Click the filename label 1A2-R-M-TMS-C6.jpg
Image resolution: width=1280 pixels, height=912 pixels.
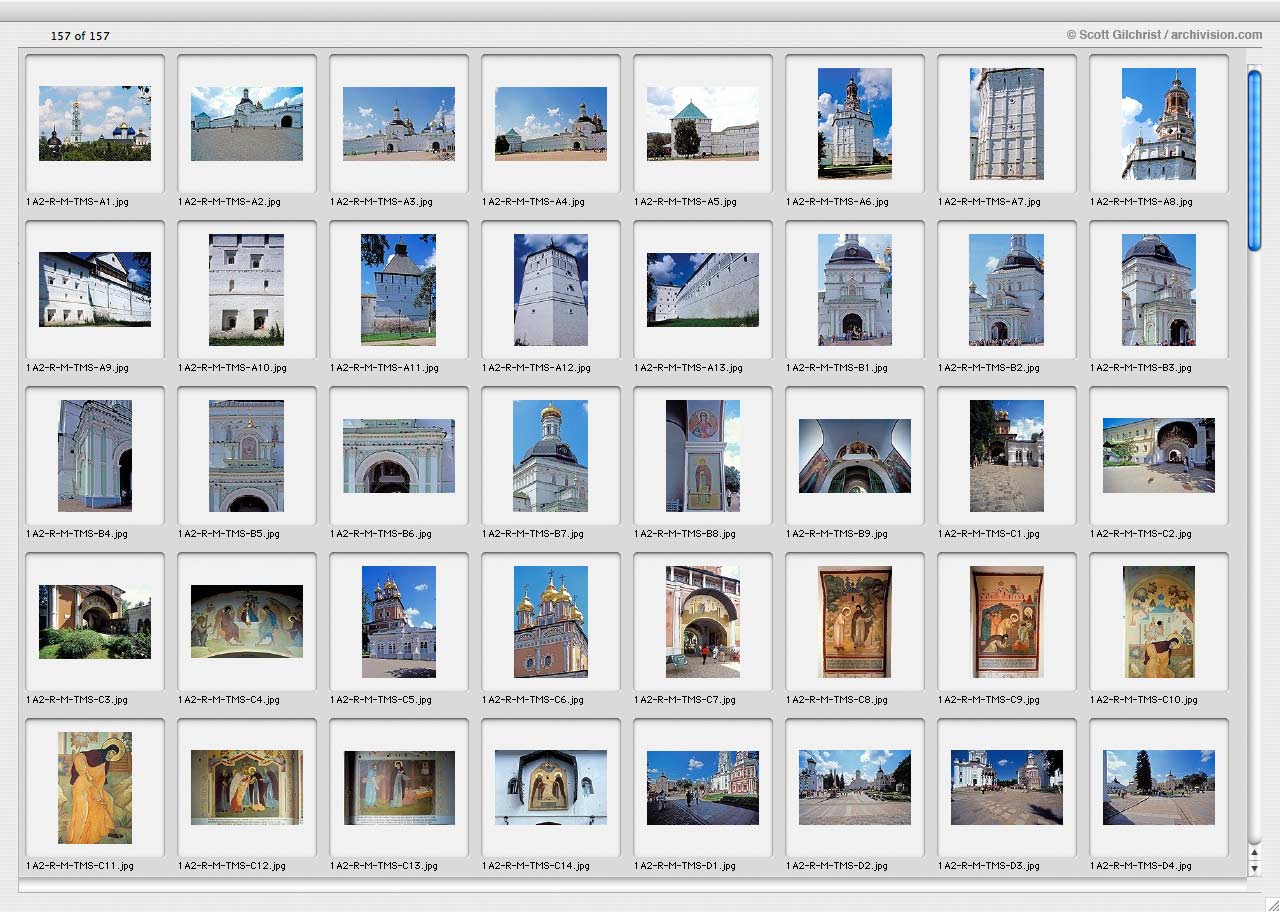[533, 700]
